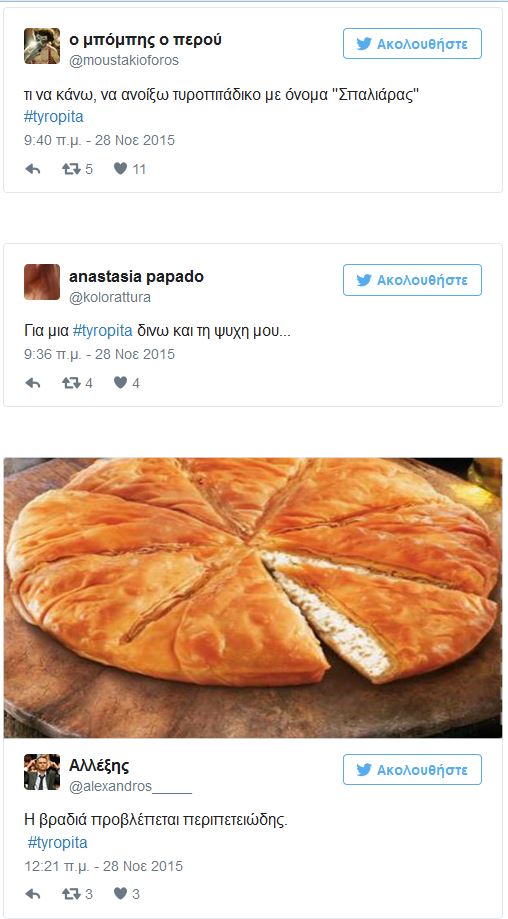Like the Αλλέξης tweet
Viewport: 508px width, 919px height.
pos(120,894)
